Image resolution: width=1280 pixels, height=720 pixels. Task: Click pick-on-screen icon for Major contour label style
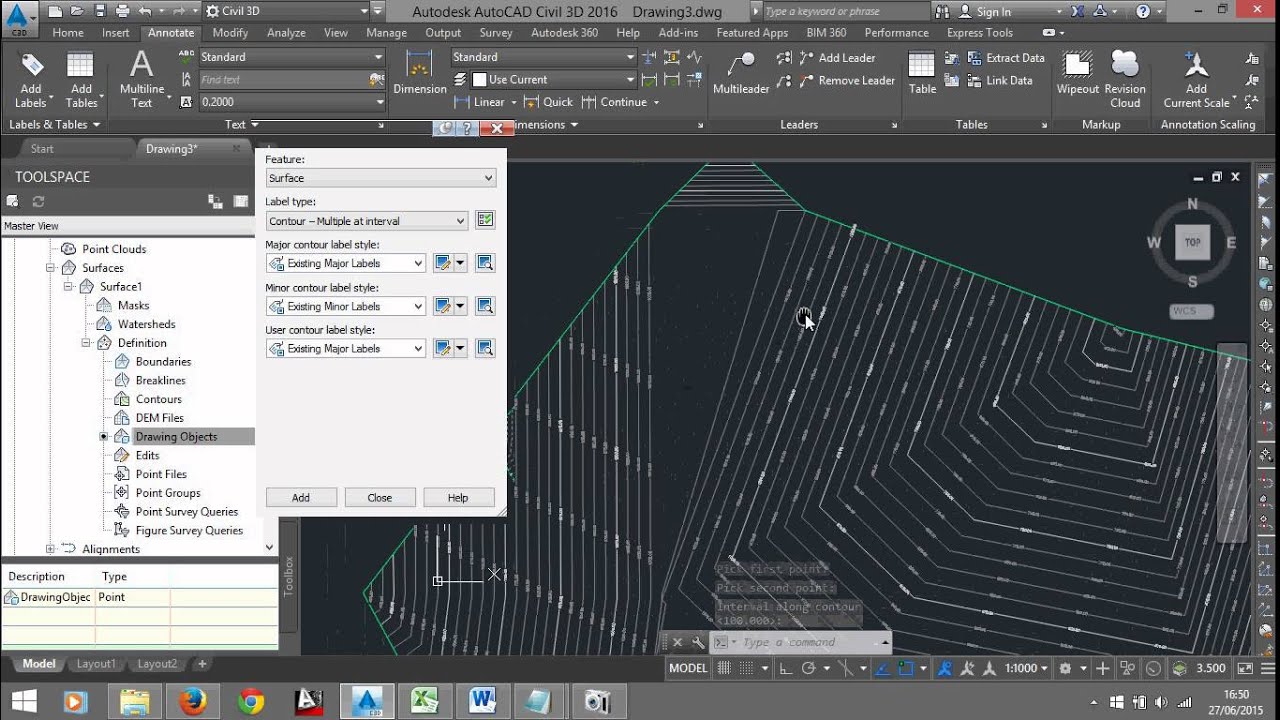click(485, 263)
